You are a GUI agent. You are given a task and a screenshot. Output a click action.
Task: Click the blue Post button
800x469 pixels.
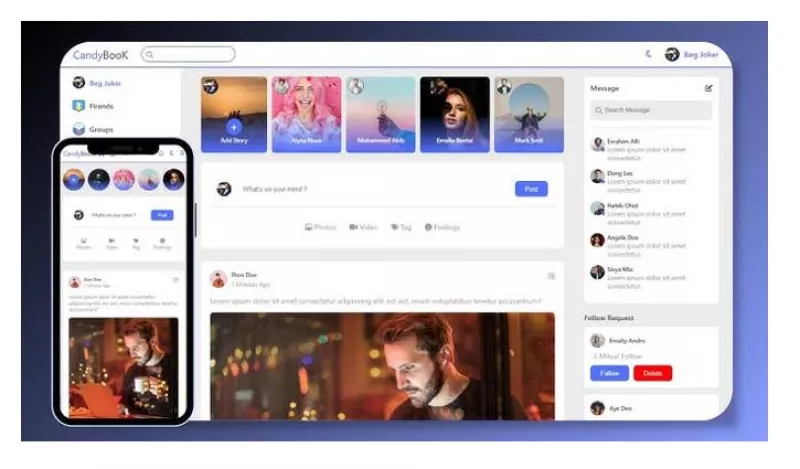point(531,189)
